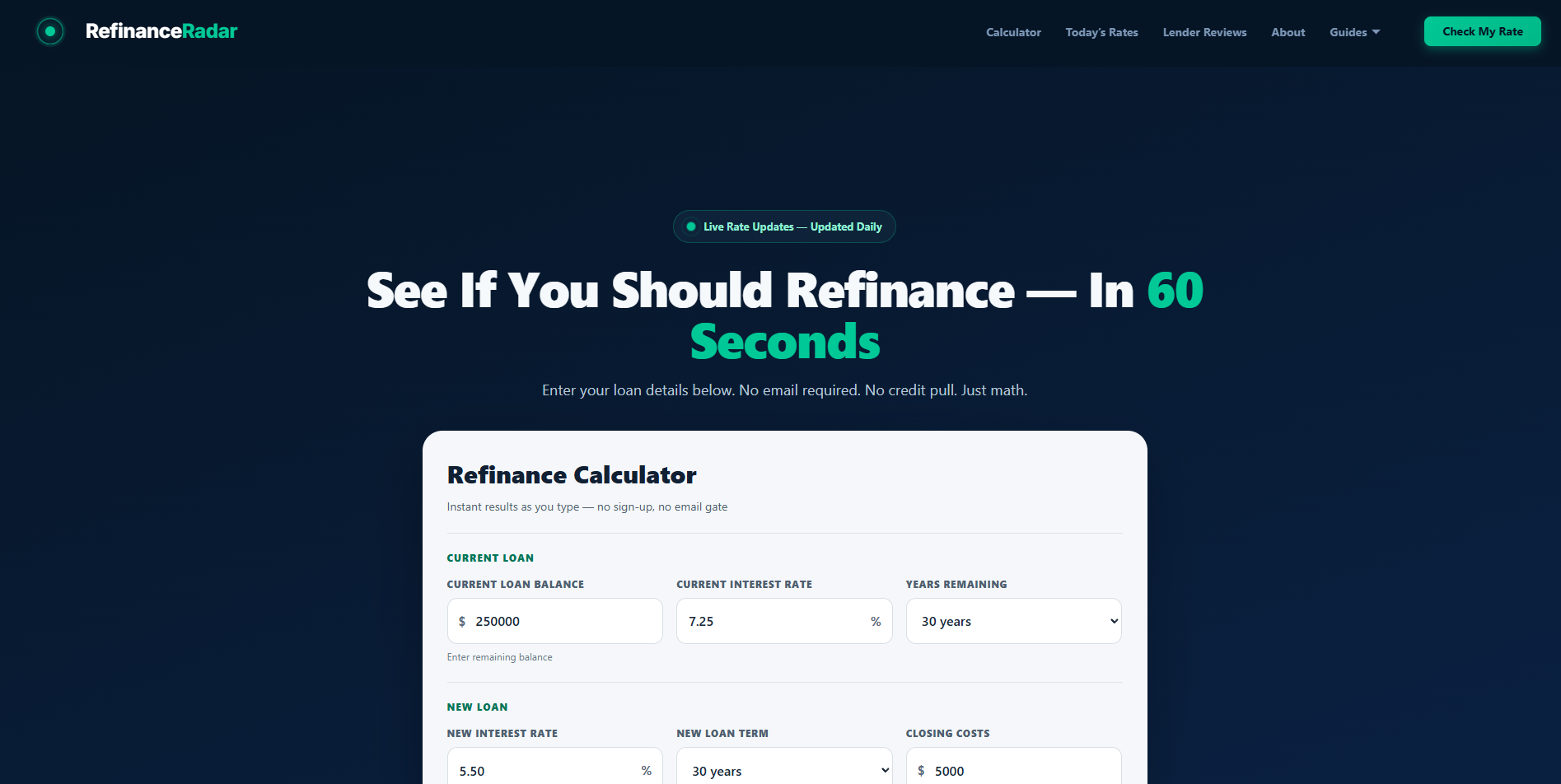Click the percent symbol in current rate field
This screenshot has height=784, width=1561.
pos(876,622)
